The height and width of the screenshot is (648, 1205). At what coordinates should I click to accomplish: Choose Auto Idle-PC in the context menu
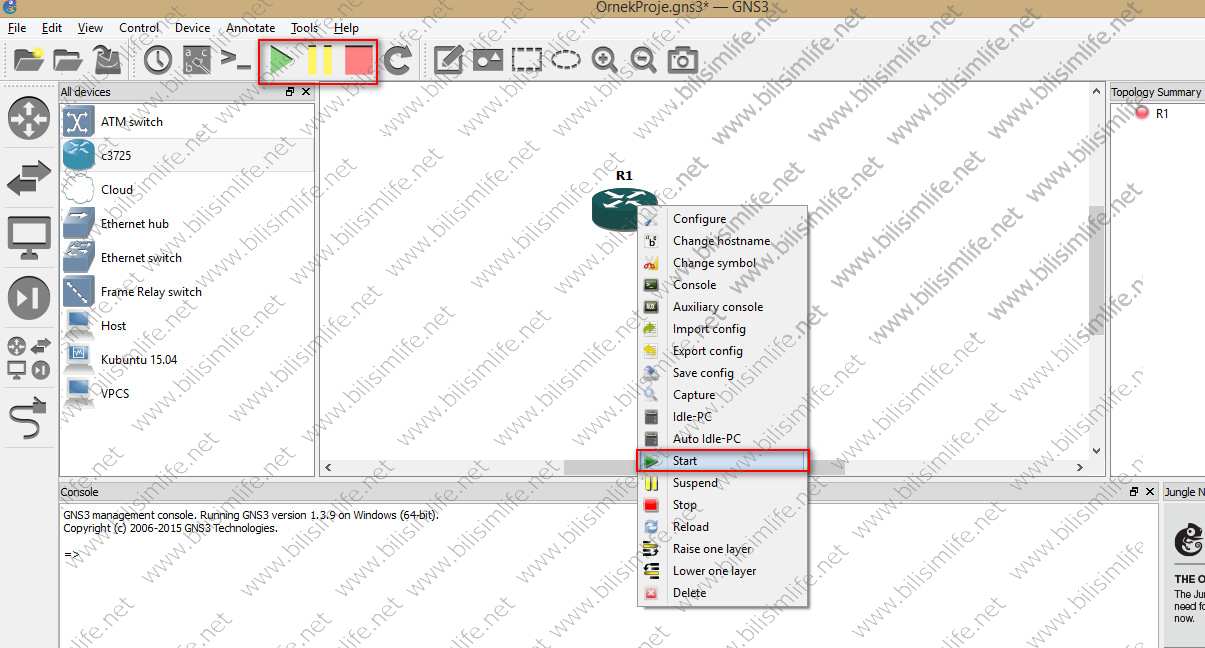tap(722, 439)
